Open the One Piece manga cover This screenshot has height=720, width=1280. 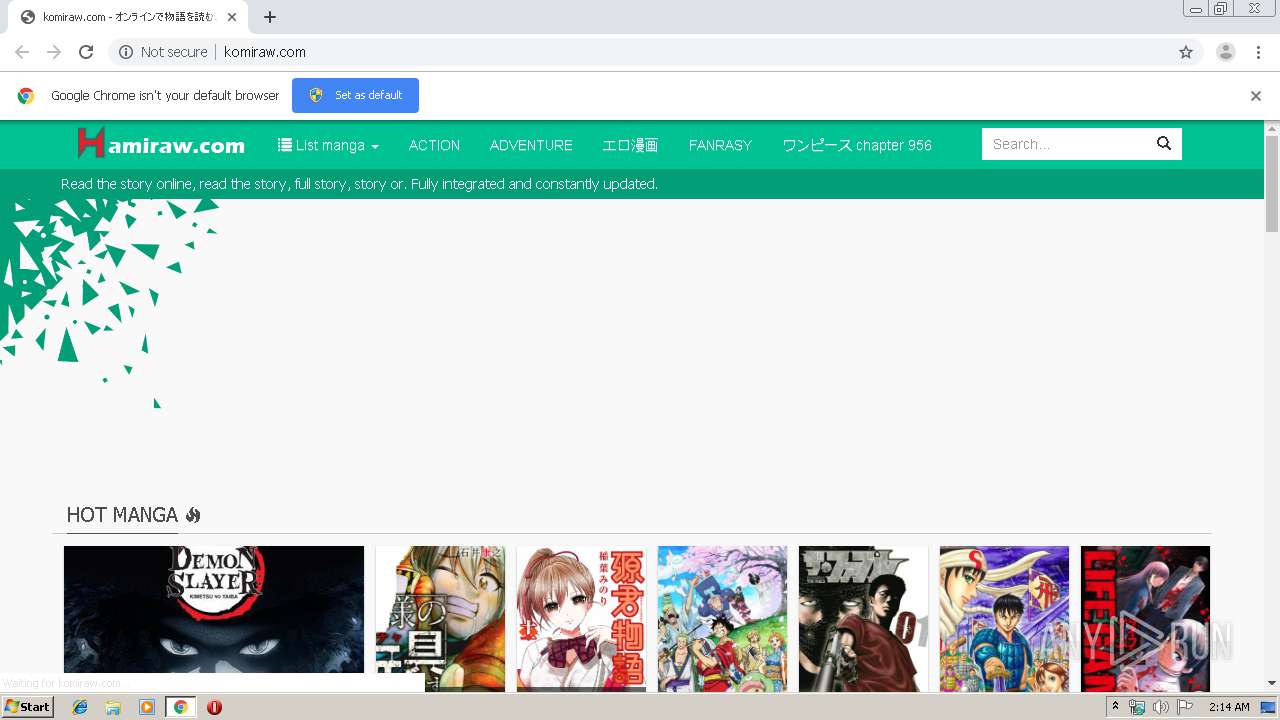click(x=722, y=618)
